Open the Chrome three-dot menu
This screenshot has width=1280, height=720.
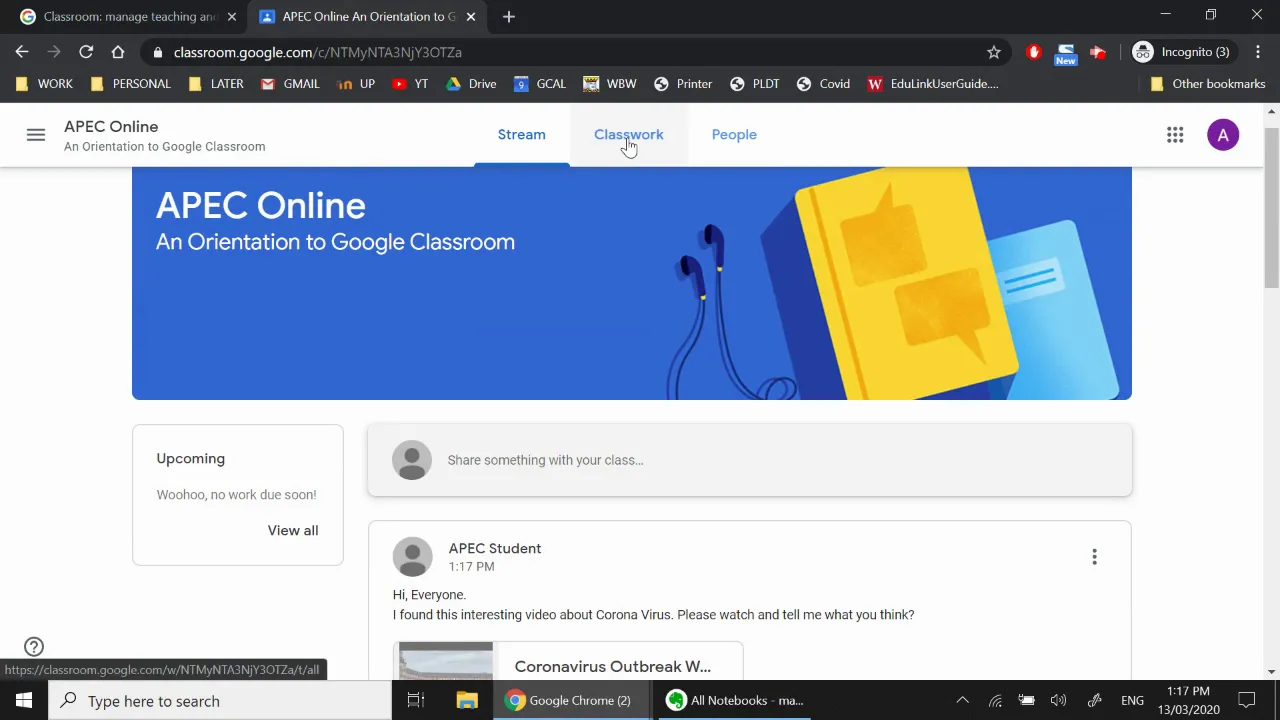point(1258,52)
